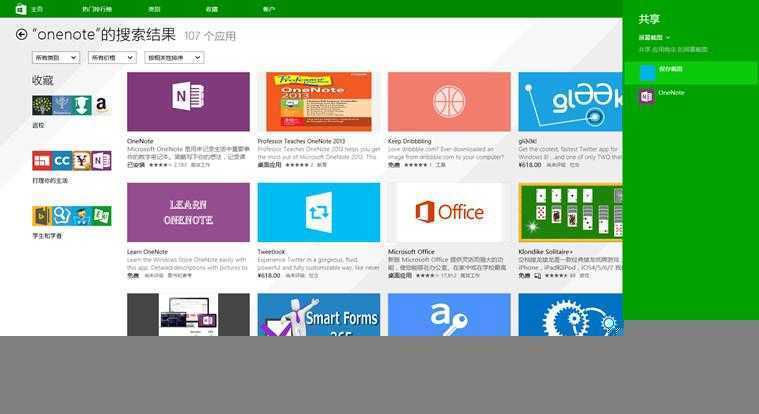
Task: Click the OneNote icon in second collection
Action: [101, 161]
